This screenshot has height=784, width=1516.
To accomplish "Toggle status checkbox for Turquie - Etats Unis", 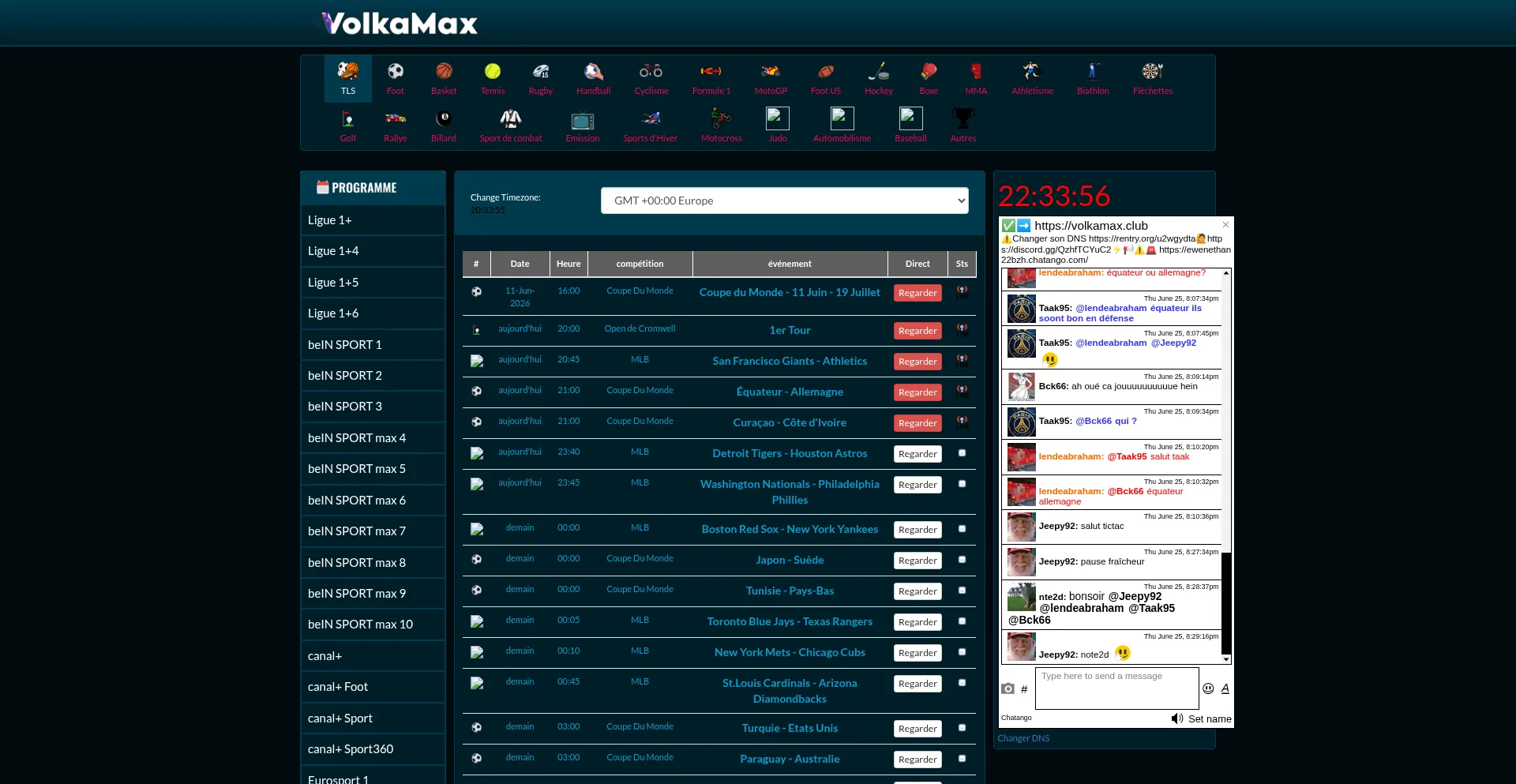I will click(962, 728).
